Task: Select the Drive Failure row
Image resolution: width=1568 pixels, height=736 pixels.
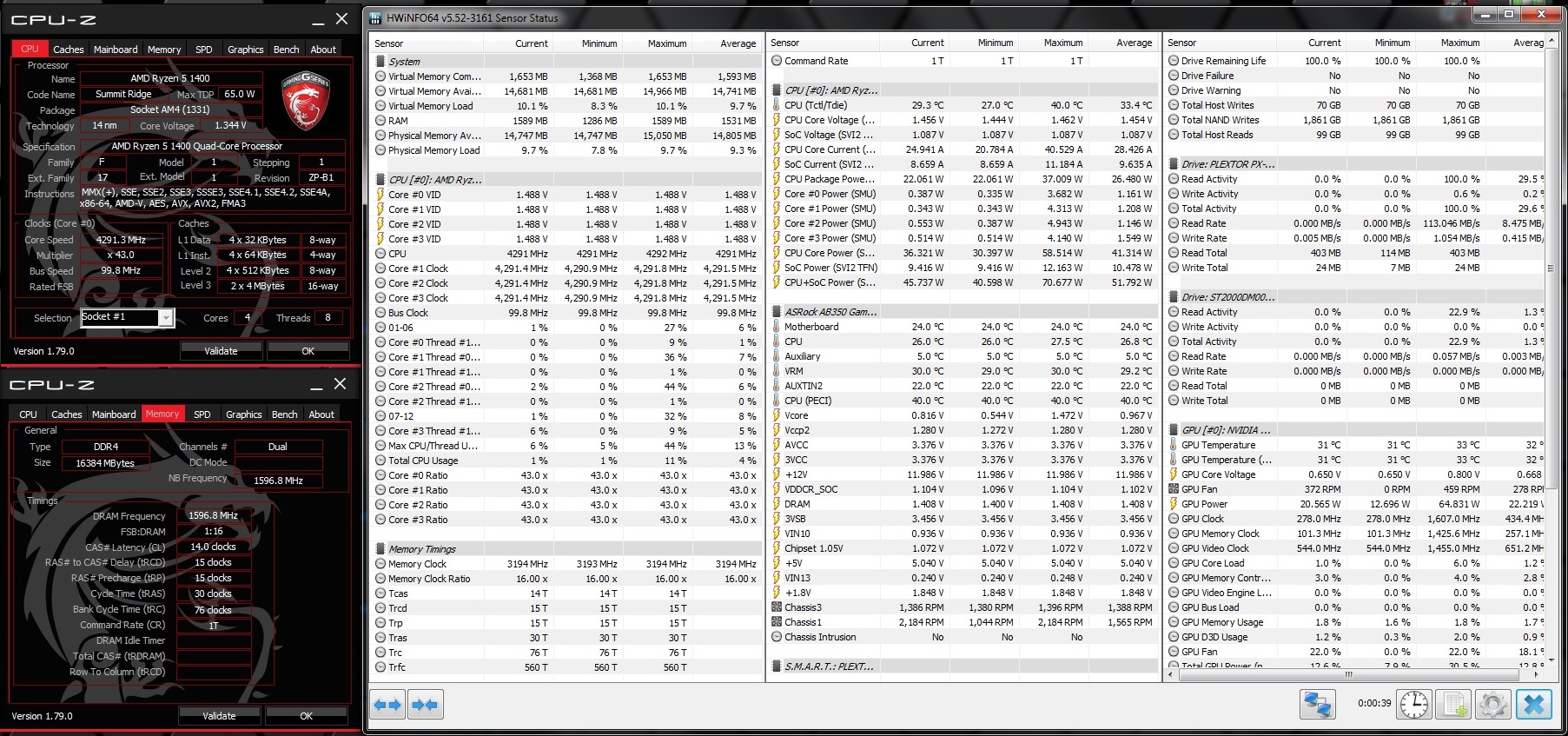Action: [x=1355, y=76]
